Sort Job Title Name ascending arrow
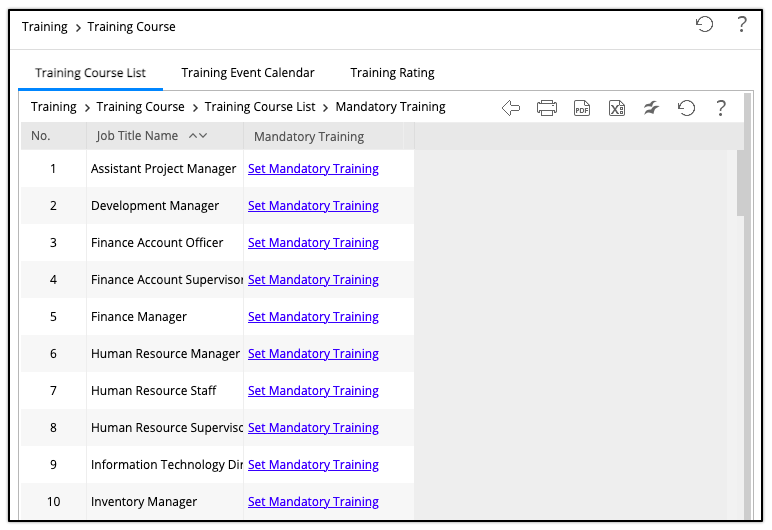 [x=193, y=135]
